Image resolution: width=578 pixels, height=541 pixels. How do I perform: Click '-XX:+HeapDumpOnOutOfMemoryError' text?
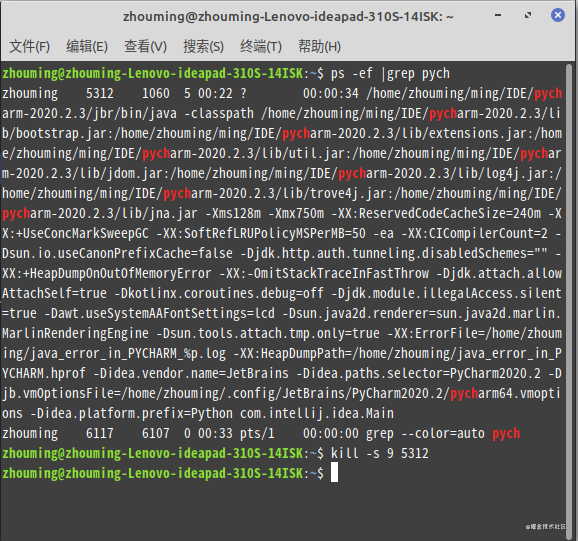(107, 273)
